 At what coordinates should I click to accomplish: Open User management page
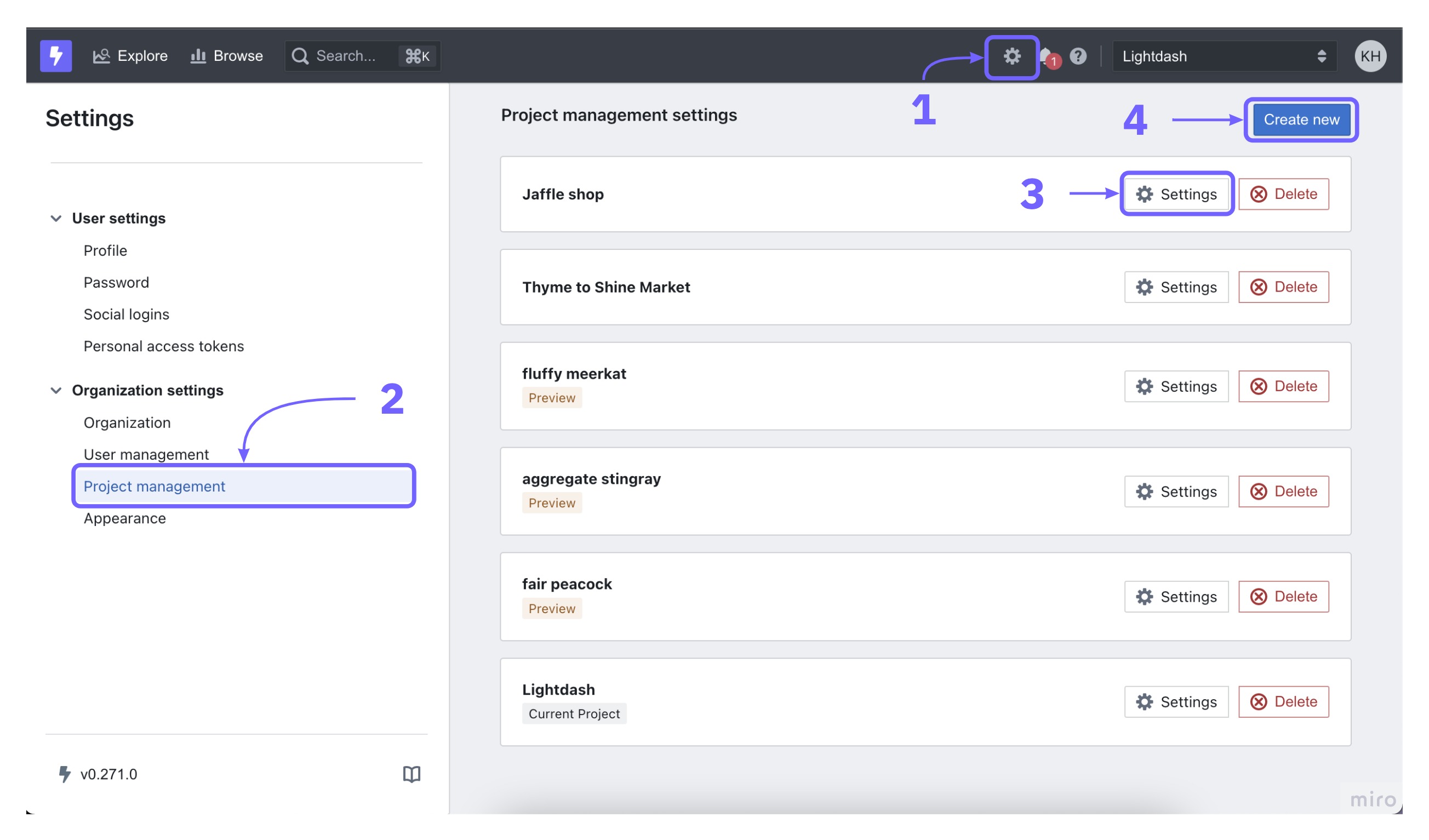(146, 454)
